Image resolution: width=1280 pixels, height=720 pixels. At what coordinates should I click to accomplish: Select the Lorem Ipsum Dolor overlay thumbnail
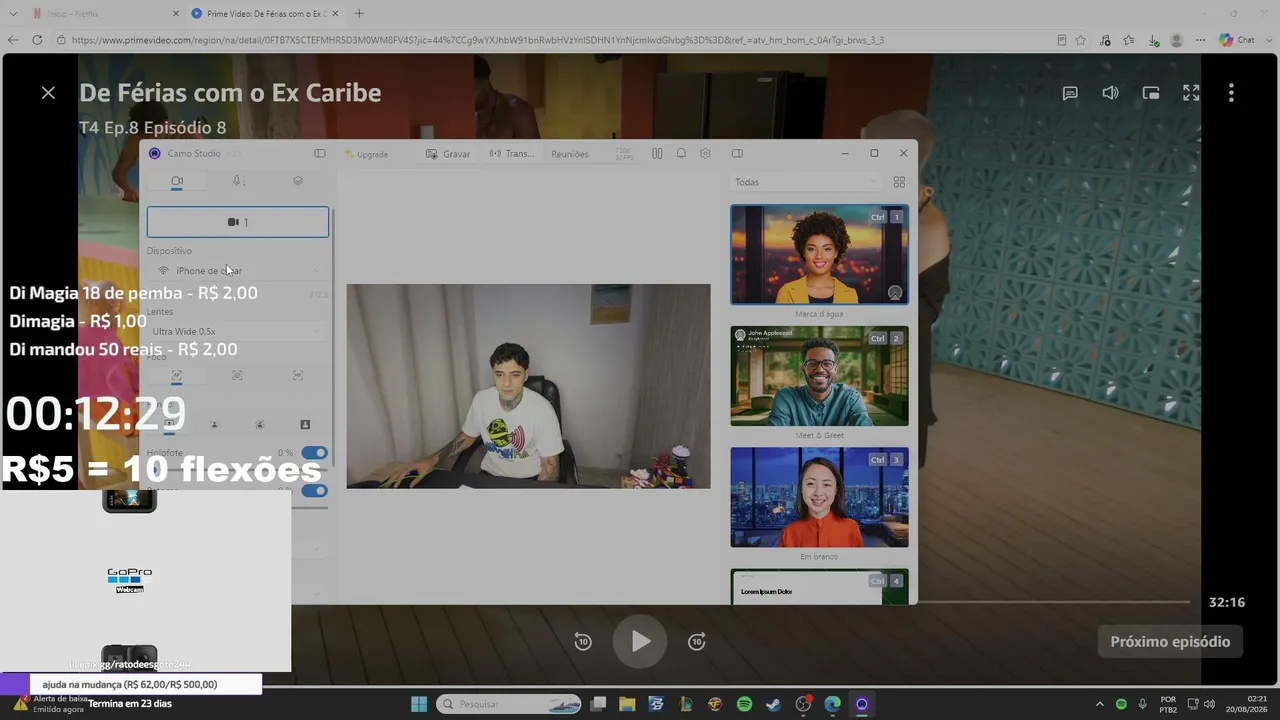819,587
